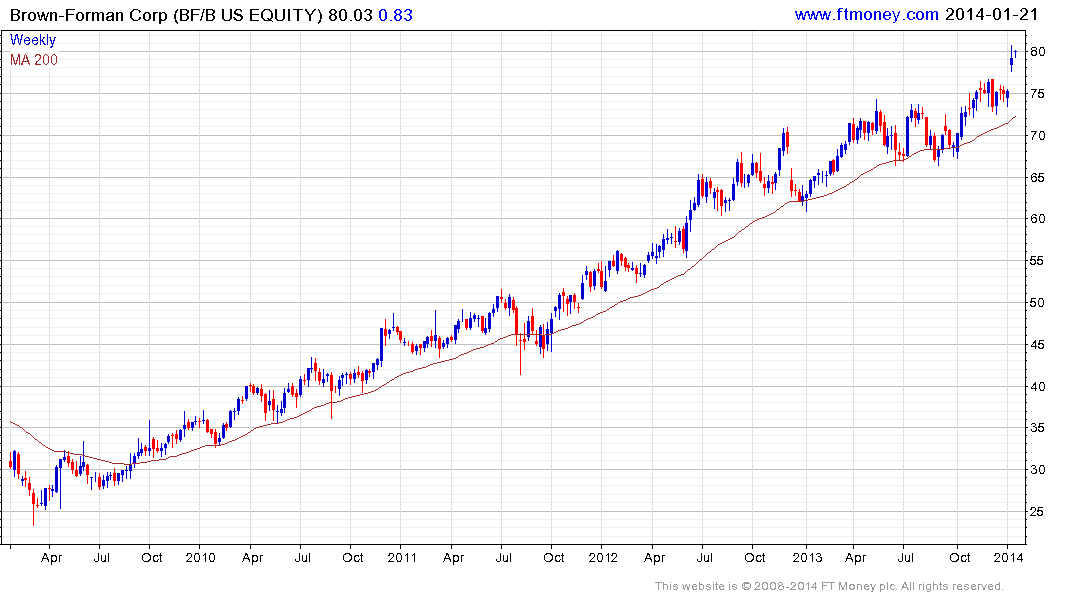The height and width of the screenshot is (600, 1075).
Task: Click the MA 200 legend label
Action: (34, 60)
